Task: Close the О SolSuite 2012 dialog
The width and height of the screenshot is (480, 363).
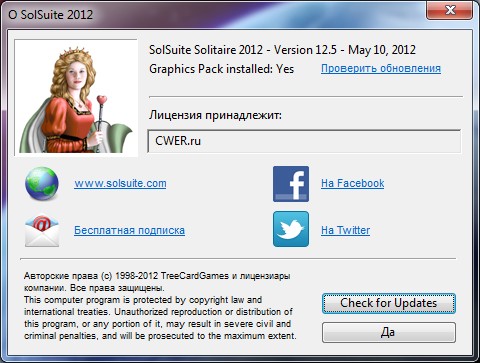Action: (x=449, y=10)
